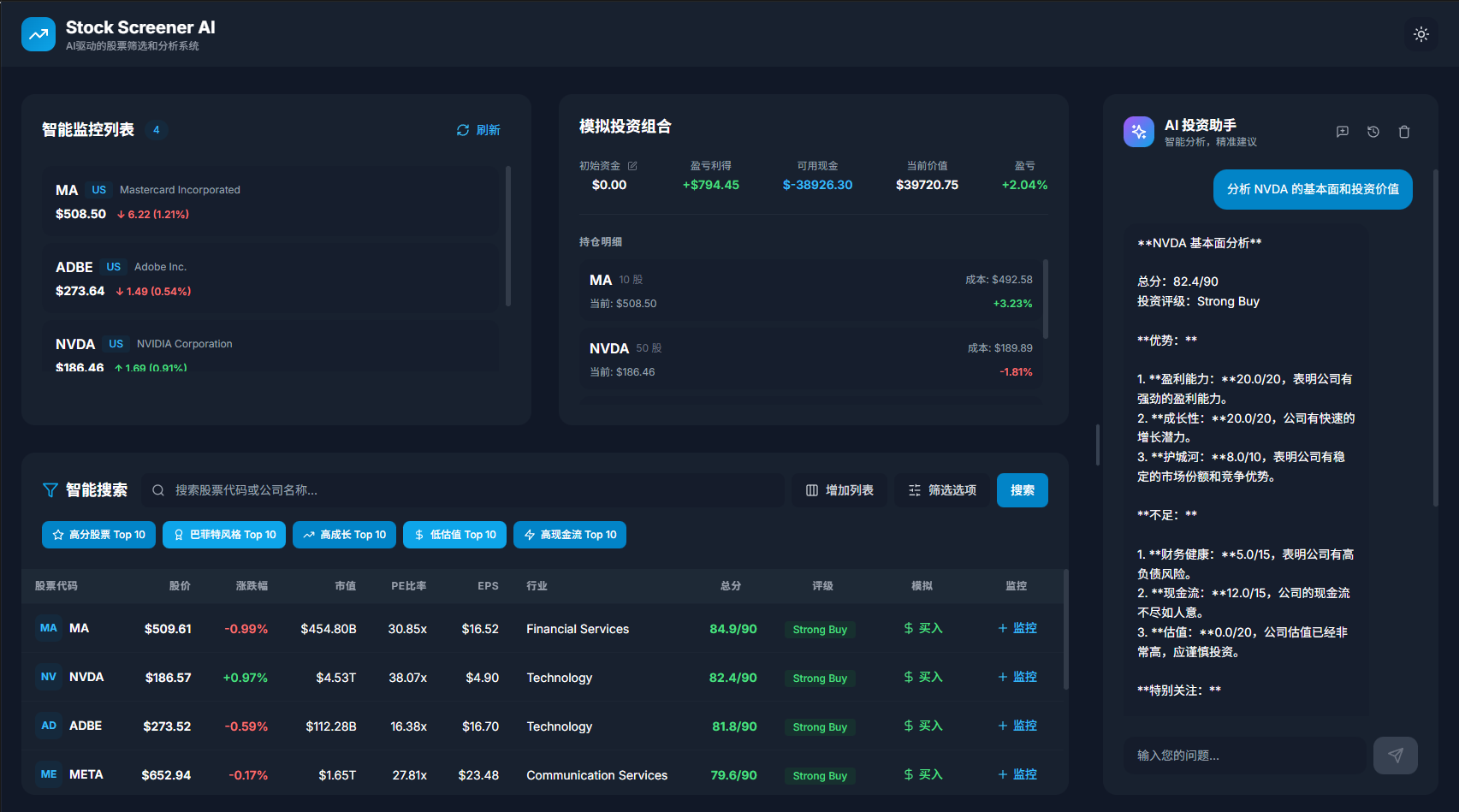The width and height of the screenshot is (1459, 812).
Task: Click the funnel icon next to 智能搜索
Action: tap(50, 490)
